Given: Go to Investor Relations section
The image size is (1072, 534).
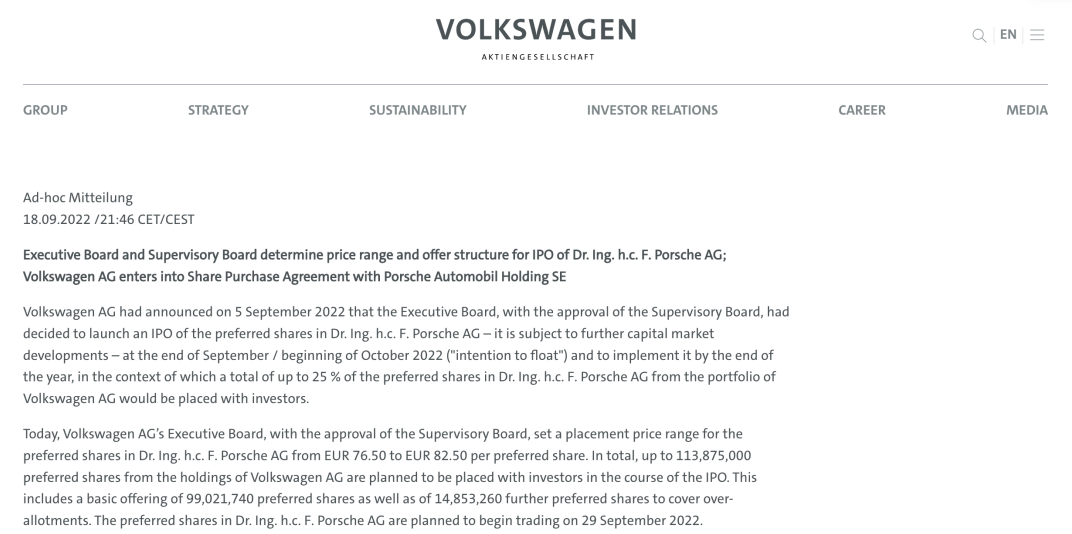Looking at the screenshot, I should click(652, 110).
